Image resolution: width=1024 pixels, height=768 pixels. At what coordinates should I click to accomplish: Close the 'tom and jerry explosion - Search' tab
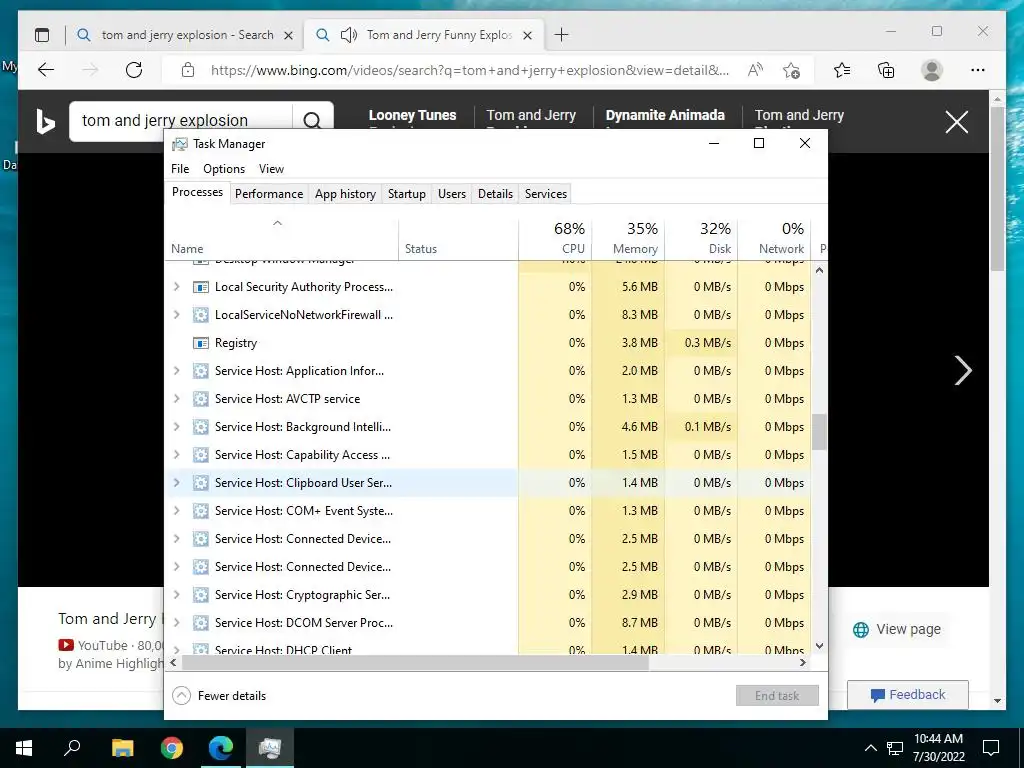[x=288, y=35]
